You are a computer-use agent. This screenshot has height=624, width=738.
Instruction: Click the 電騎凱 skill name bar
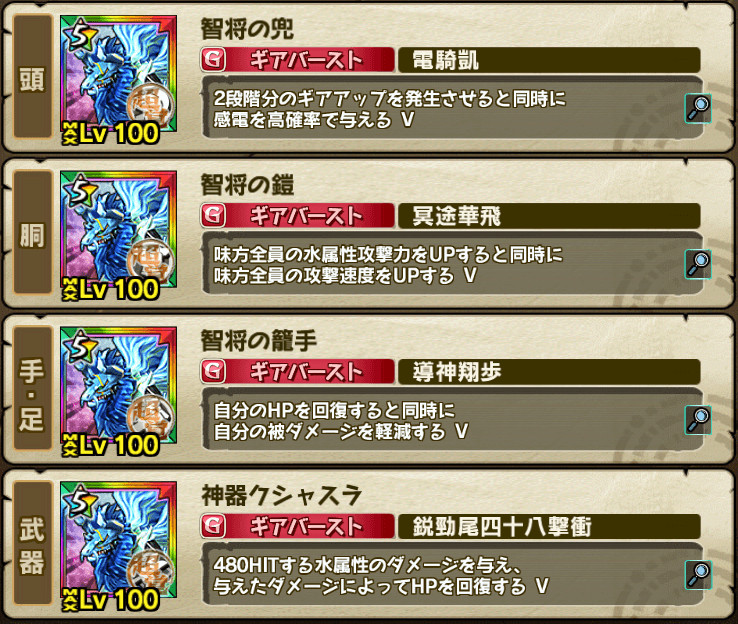[549, 60]
